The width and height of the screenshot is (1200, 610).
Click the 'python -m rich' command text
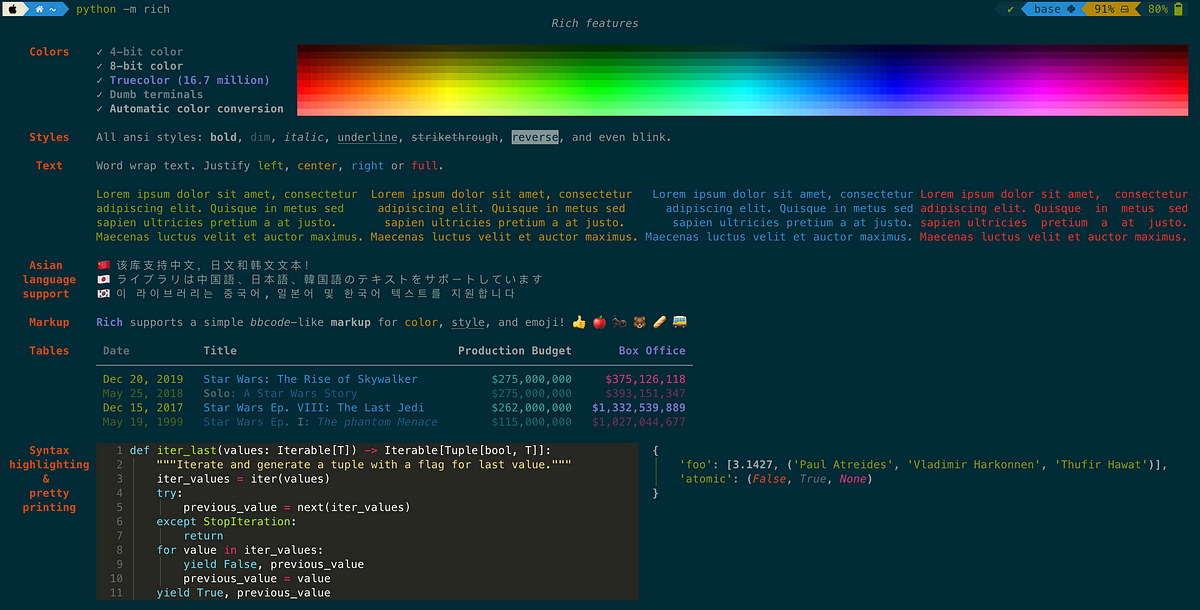123,9
